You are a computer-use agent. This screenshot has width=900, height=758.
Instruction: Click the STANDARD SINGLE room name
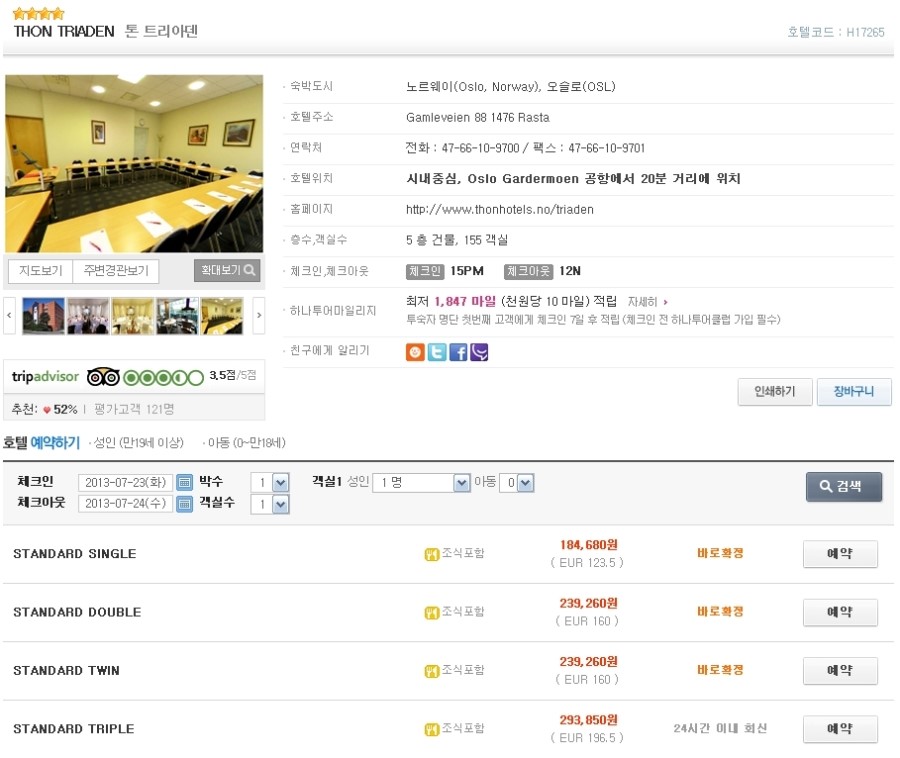coord(75,554)
